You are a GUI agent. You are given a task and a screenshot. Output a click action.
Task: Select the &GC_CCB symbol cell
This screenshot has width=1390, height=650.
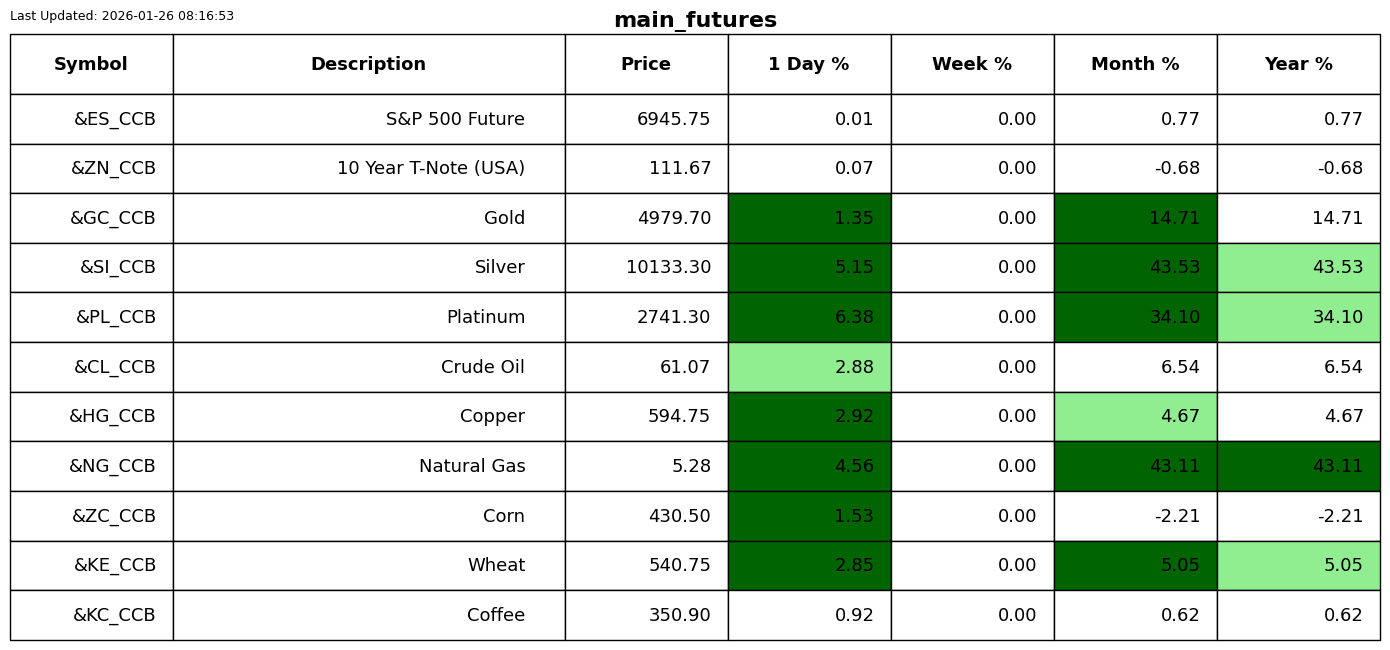112,219
